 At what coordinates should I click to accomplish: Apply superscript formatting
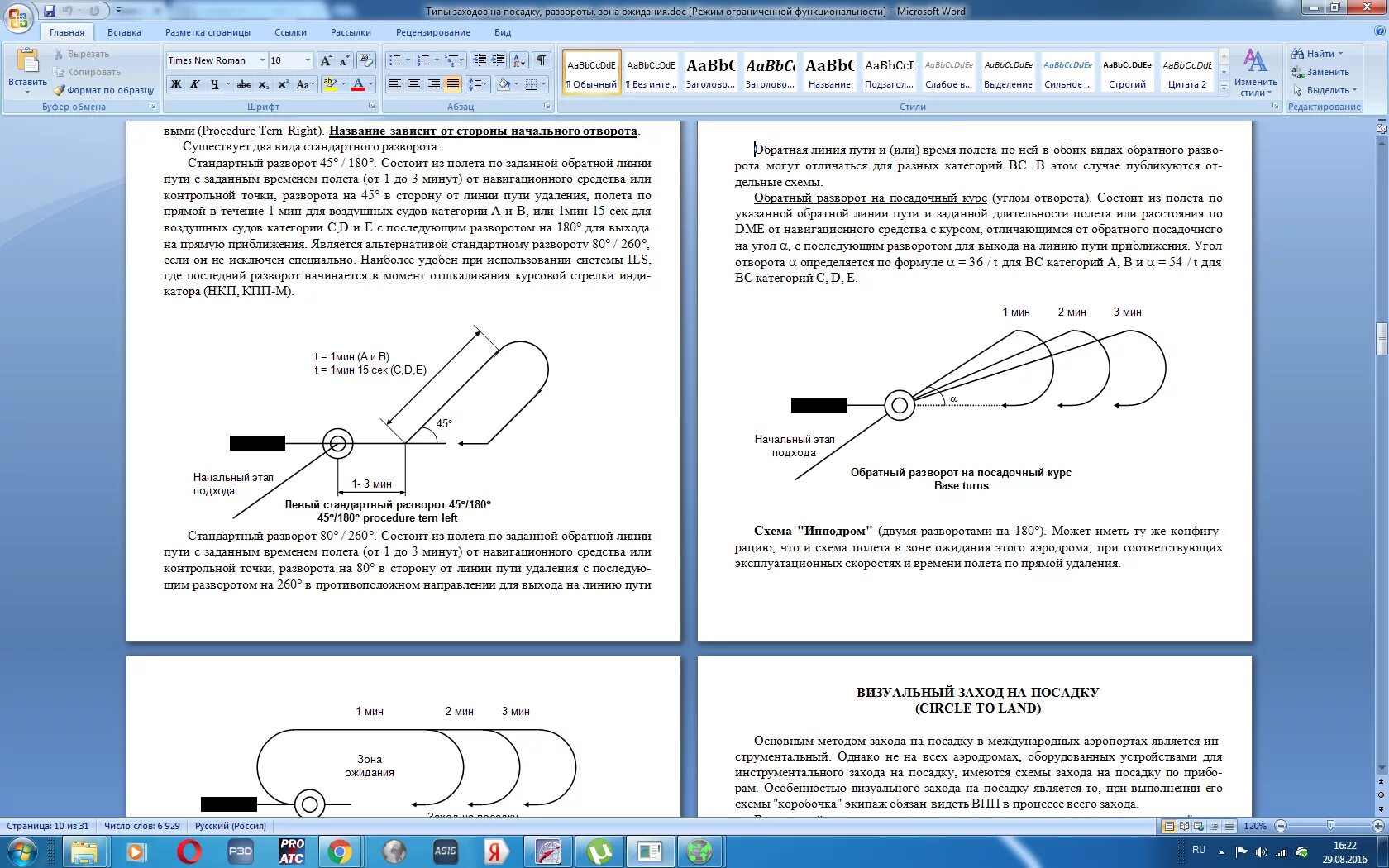click(x=283, y=84)
